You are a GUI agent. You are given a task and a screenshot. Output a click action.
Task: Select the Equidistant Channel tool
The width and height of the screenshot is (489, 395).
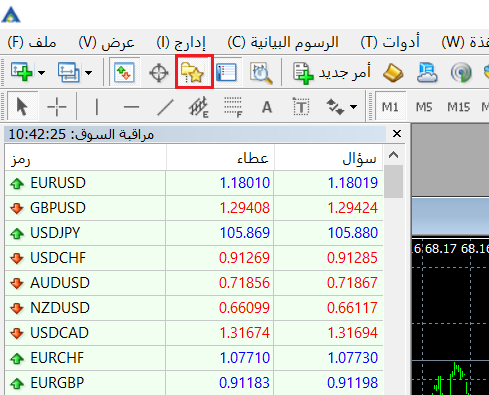pos(199,107)
